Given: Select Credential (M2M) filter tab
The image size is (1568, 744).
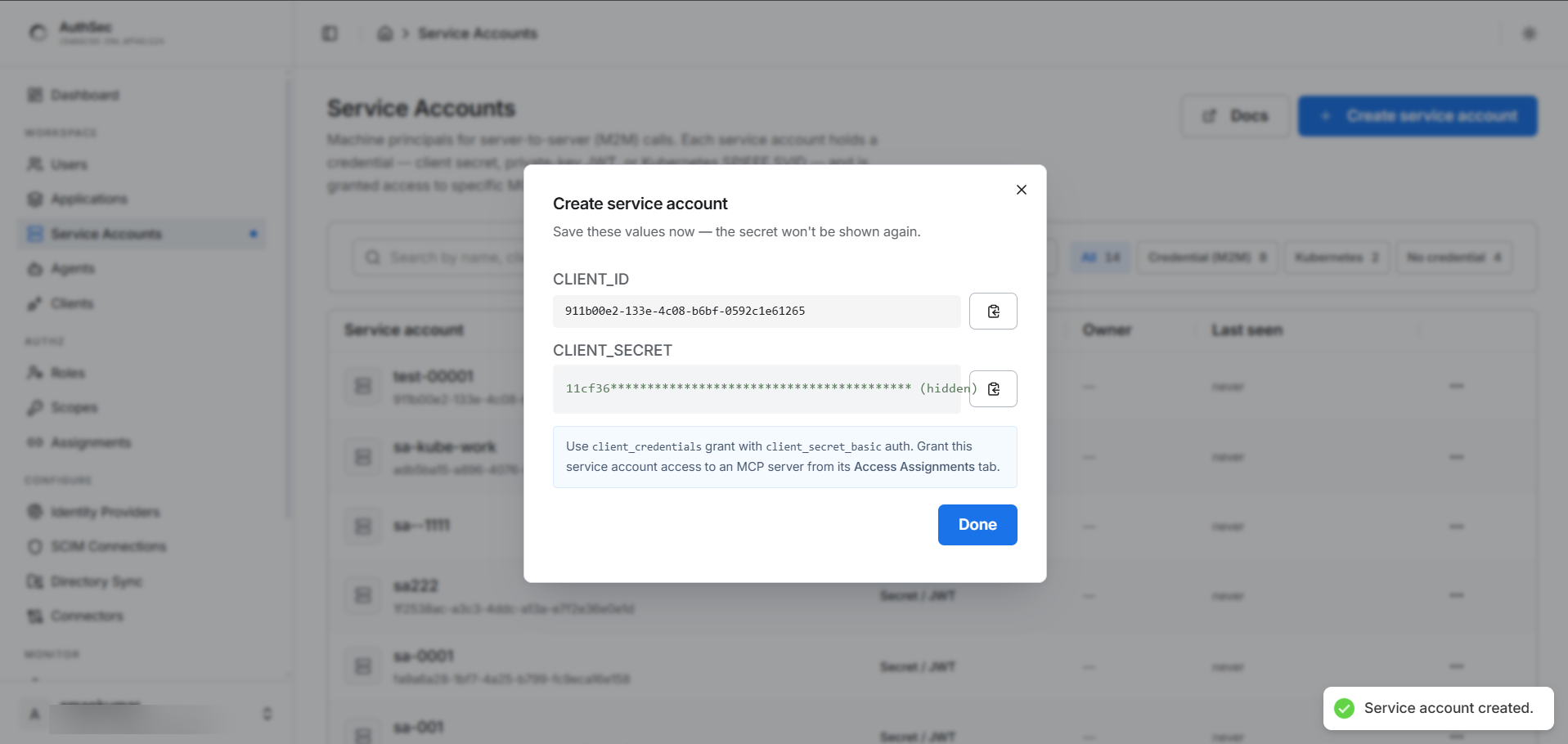Looking at the screenshot, I should point(1206,258).
